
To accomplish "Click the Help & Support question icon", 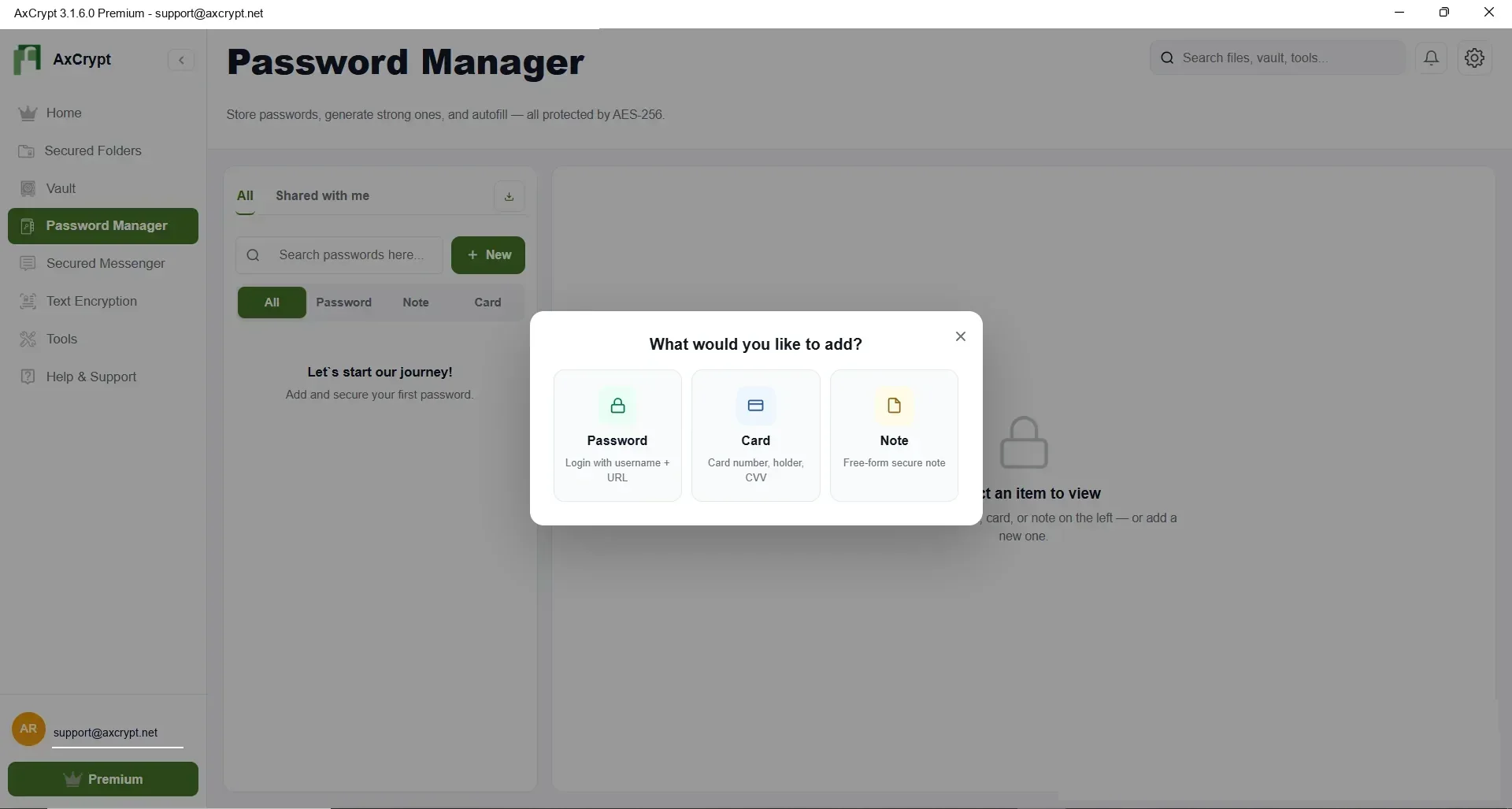I will tap(28, 377).
